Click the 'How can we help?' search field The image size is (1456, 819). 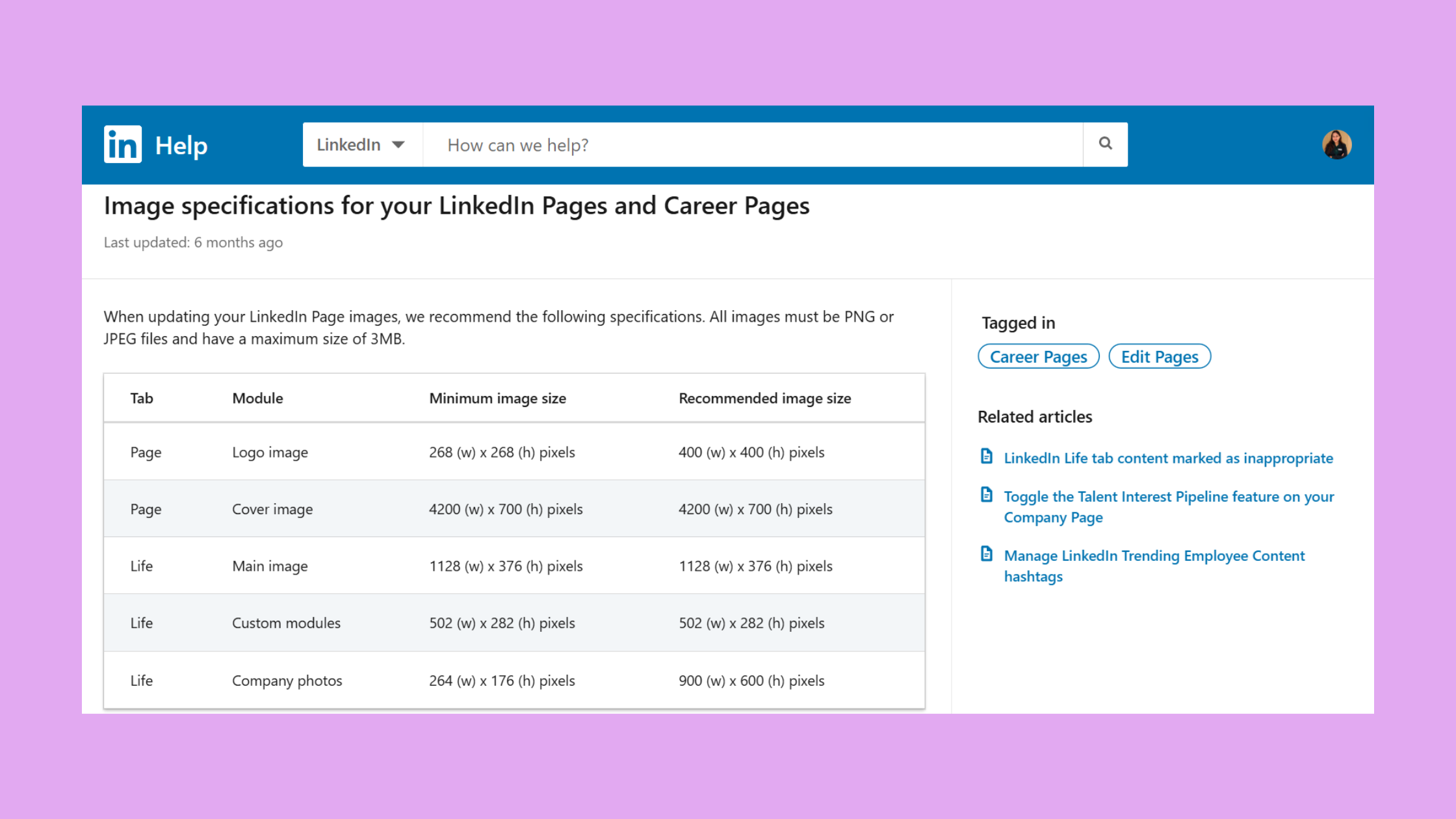click(753, 144)
